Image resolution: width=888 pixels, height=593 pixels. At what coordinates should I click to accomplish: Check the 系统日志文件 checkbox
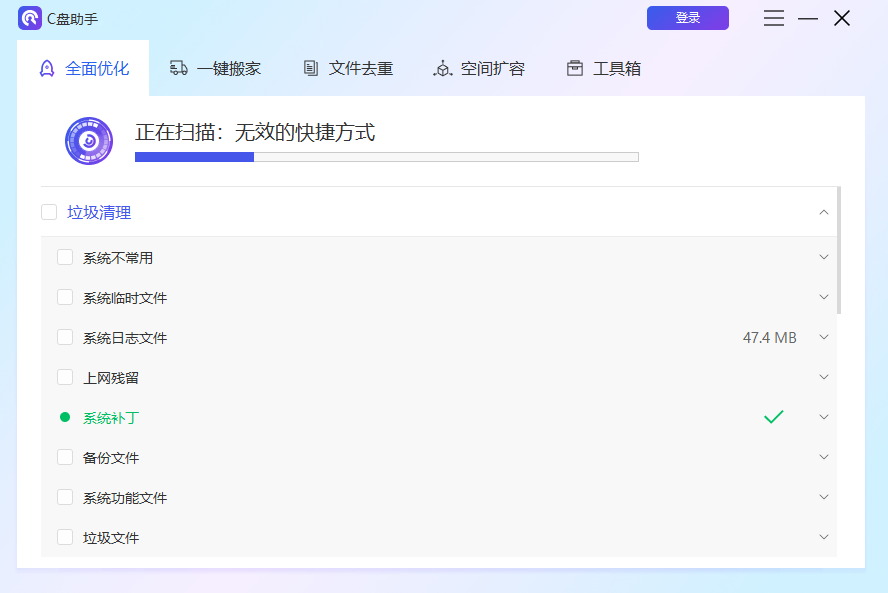pyautogui.click(x=64, y=337)
